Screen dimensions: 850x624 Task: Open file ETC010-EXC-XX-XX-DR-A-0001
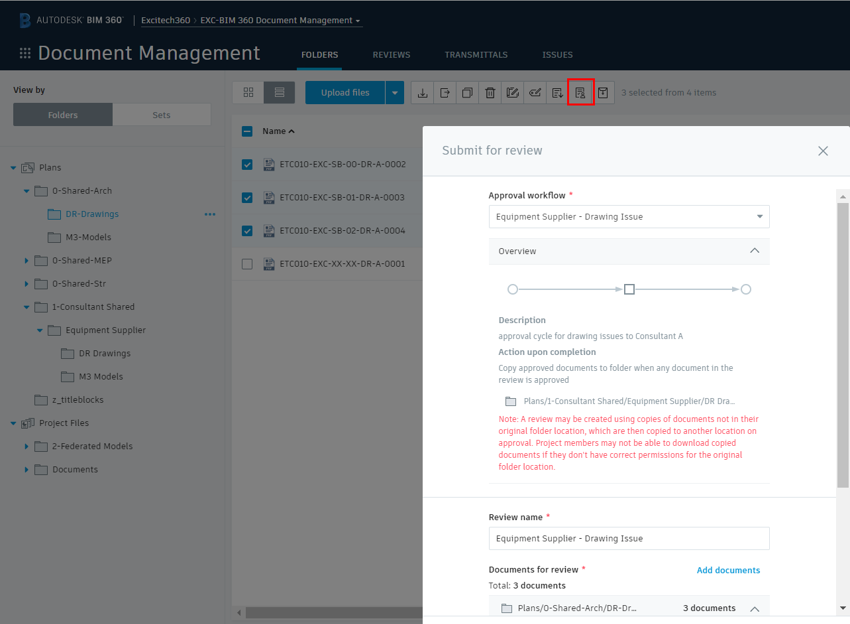tap(342, 264)
